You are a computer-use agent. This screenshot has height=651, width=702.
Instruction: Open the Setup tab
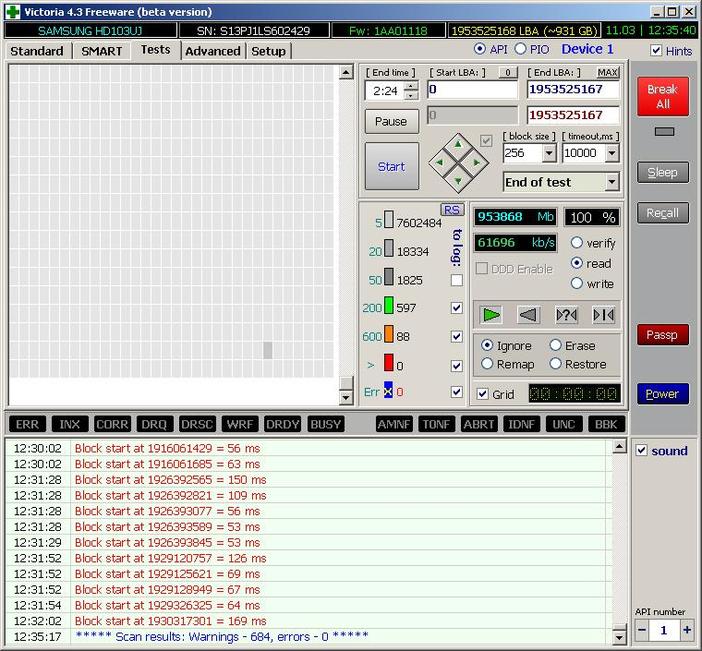pos(268,51)
